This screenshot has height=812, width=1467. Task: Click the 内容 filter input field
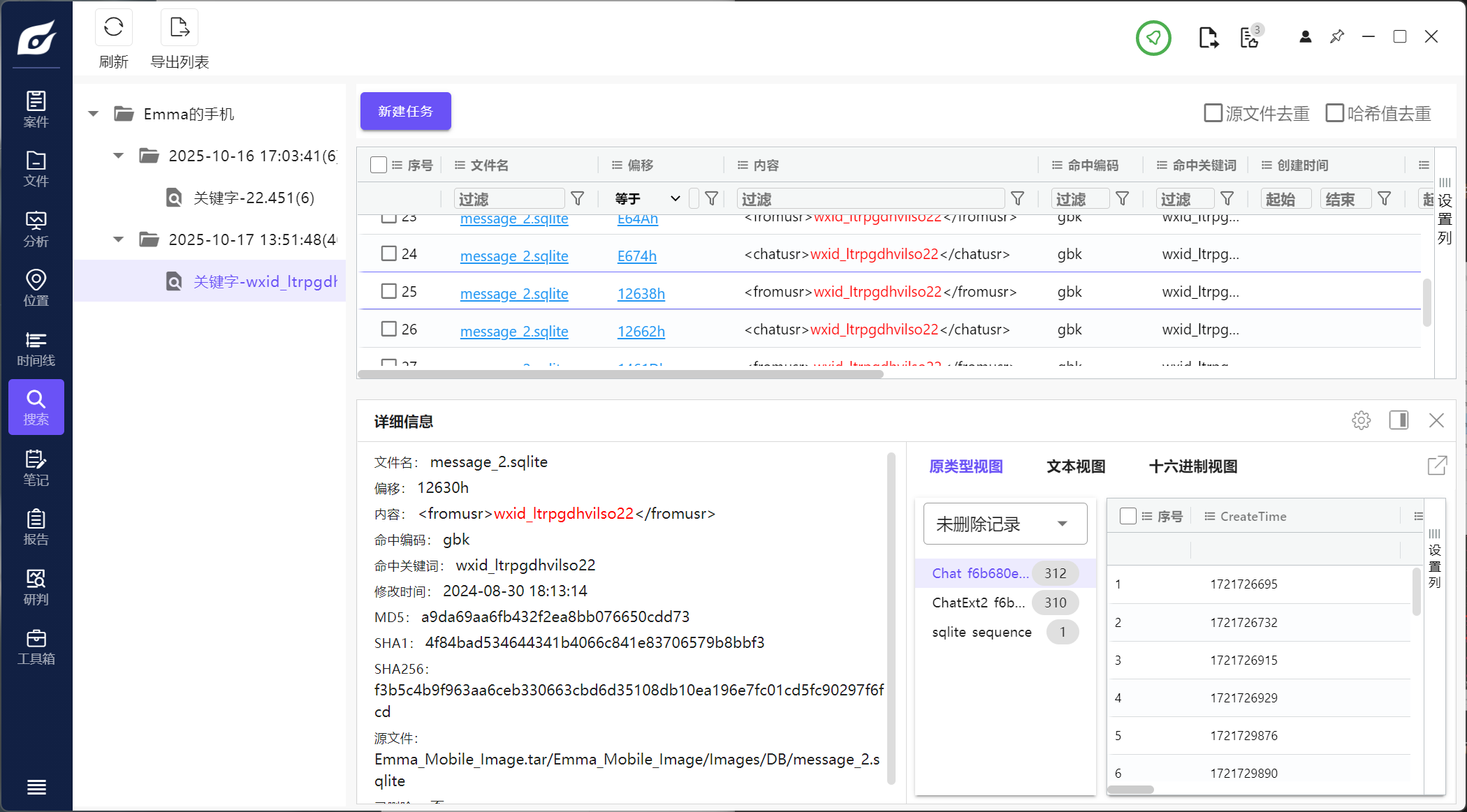[870, 199]
